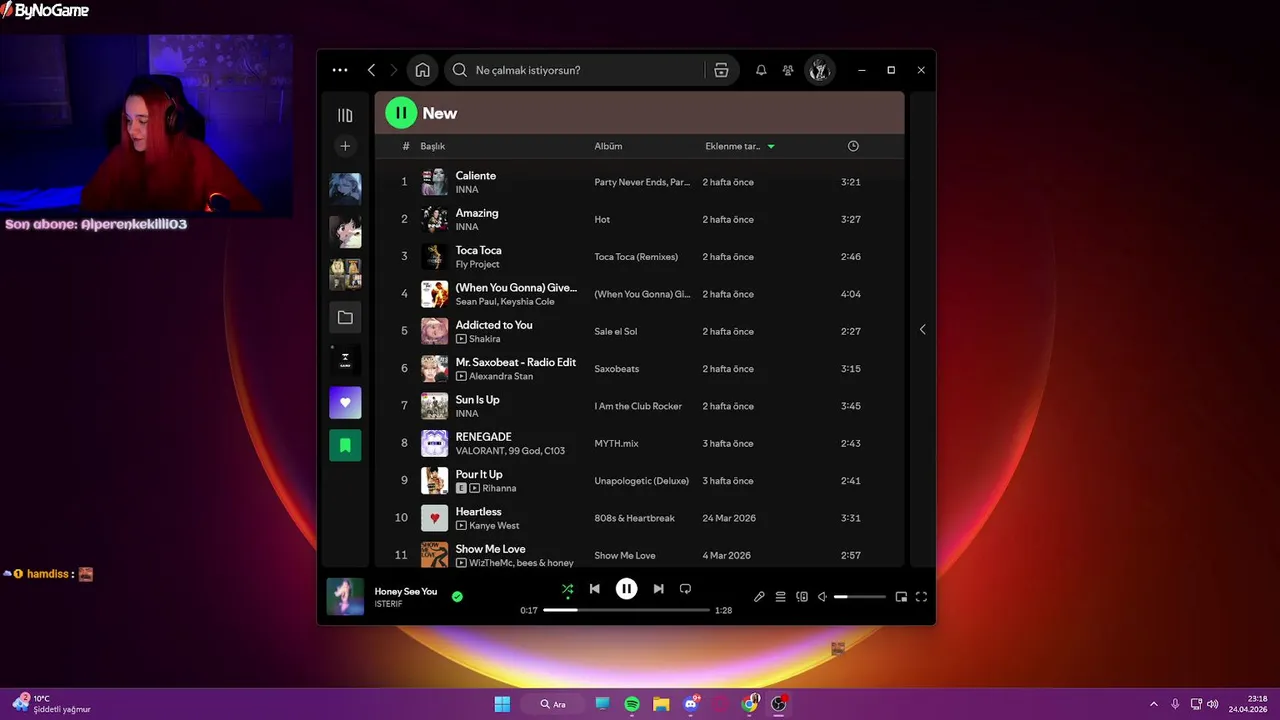The image size is (1280, 720).
Task: Open Friend Activity icon
Action: coord(788,70)
